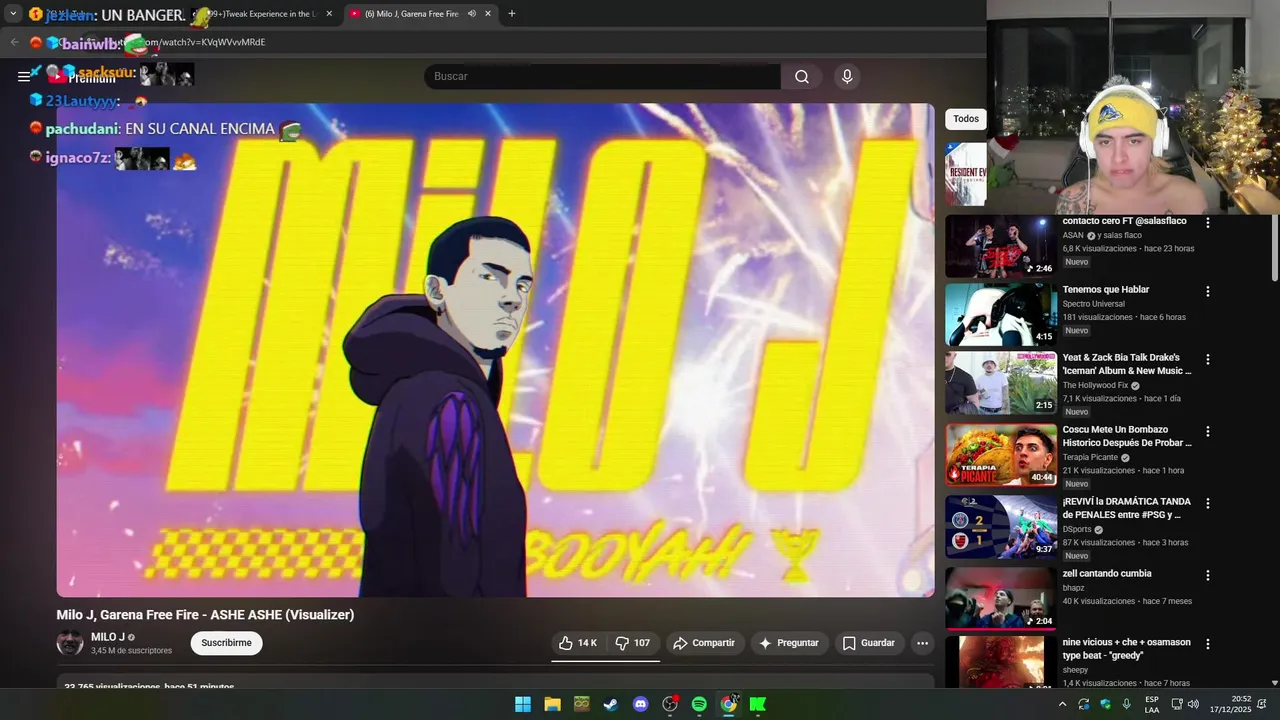The width and height of the screenshot is (1280, 720).
Task: Open the OBS Studio taskbar icon
Action: [670, 704]
